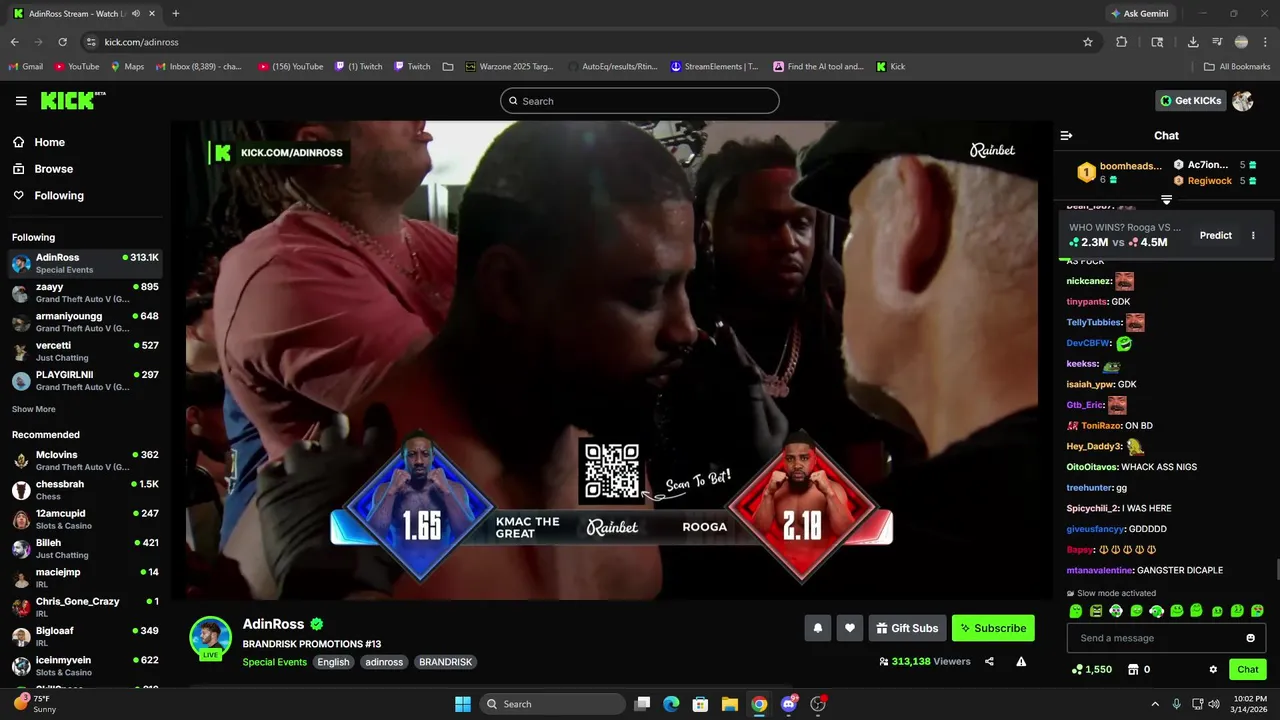Image resolution: width=1280 pixels, height=720 pixels.
Task: Click AdinRoss channel avatar with LIVE badge
Action: (x=210, y=637)
